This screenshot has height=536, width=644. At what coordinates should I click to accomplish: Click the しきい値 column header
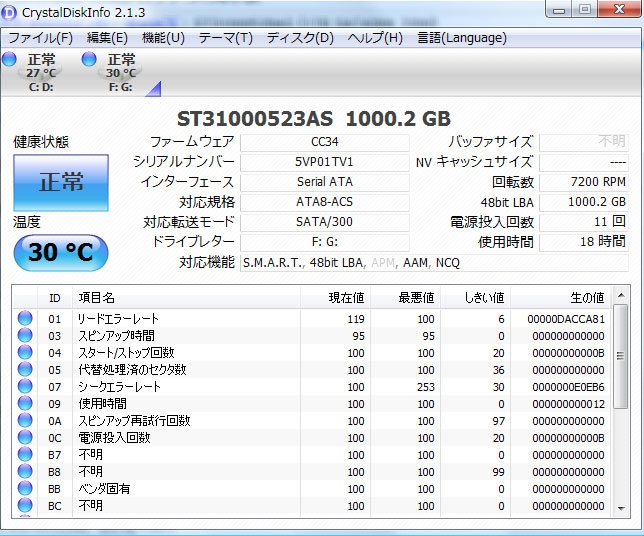475,298
